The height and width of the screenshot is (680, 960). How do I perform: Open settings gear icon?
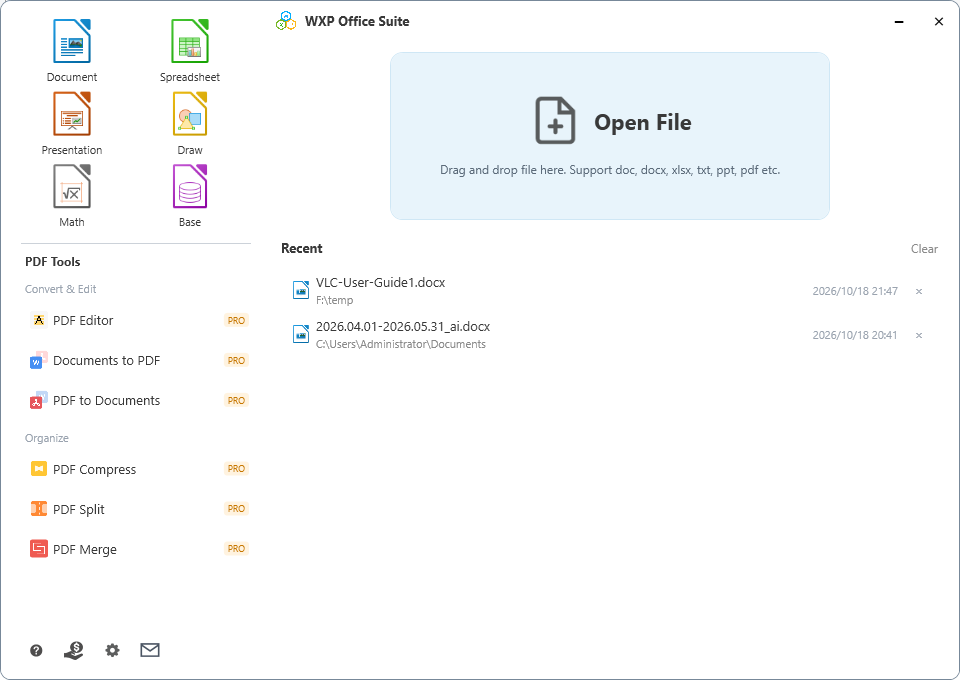coord(112,650)
